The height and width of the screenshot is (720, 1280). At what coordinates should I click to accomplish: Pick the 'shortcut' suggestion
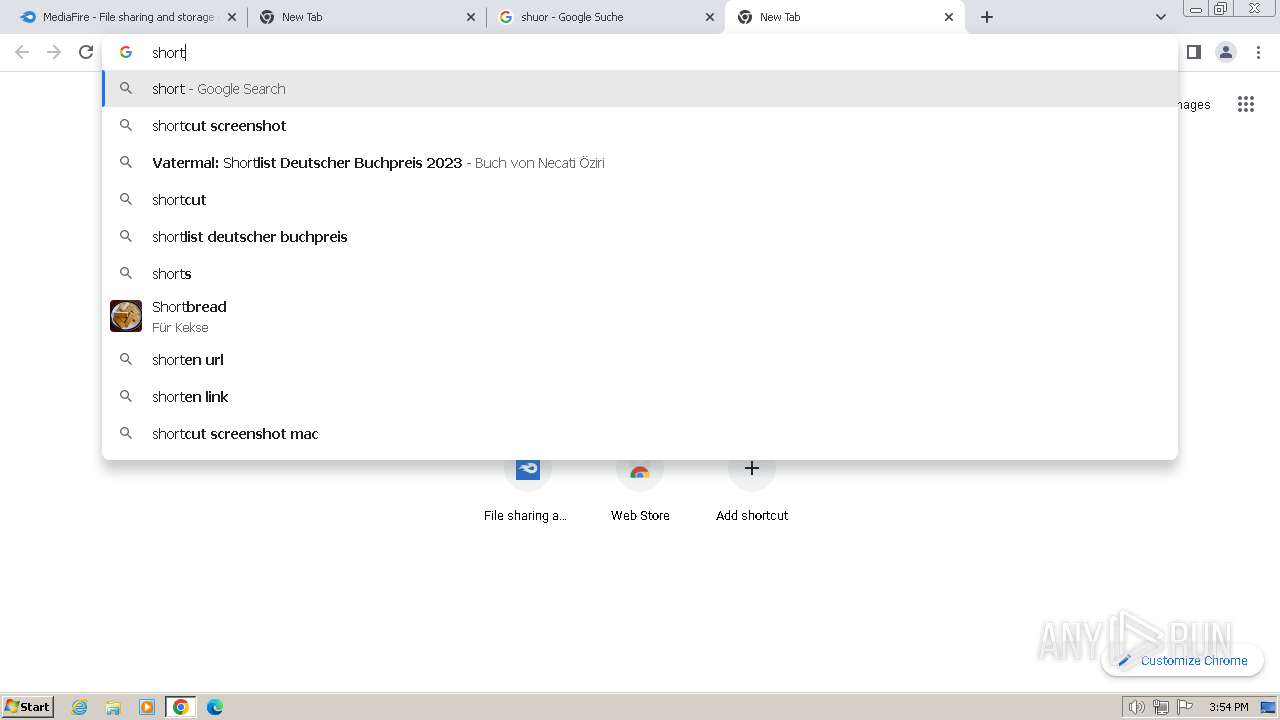tap(640, 200)
